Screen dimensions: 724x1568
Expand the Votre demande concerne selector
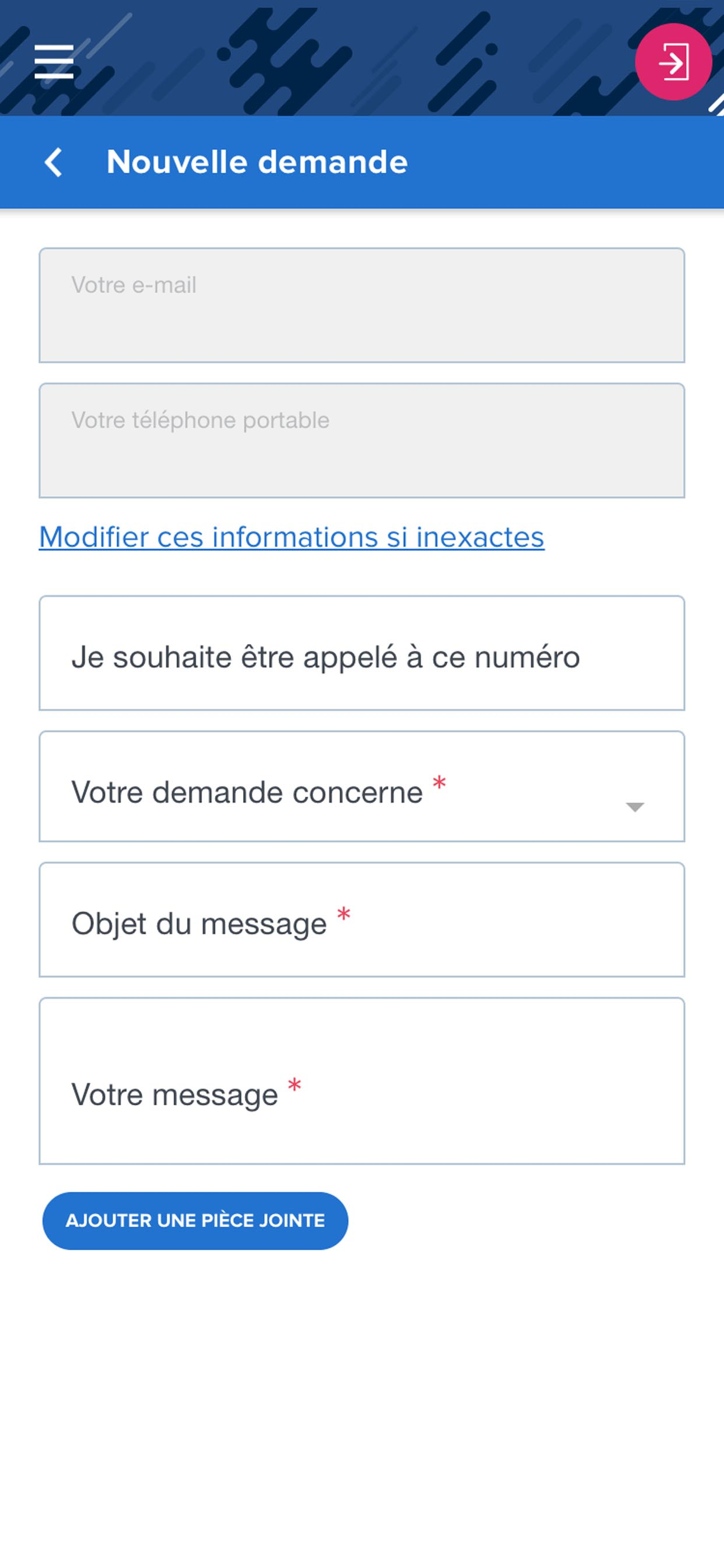[x=362, y=786]
